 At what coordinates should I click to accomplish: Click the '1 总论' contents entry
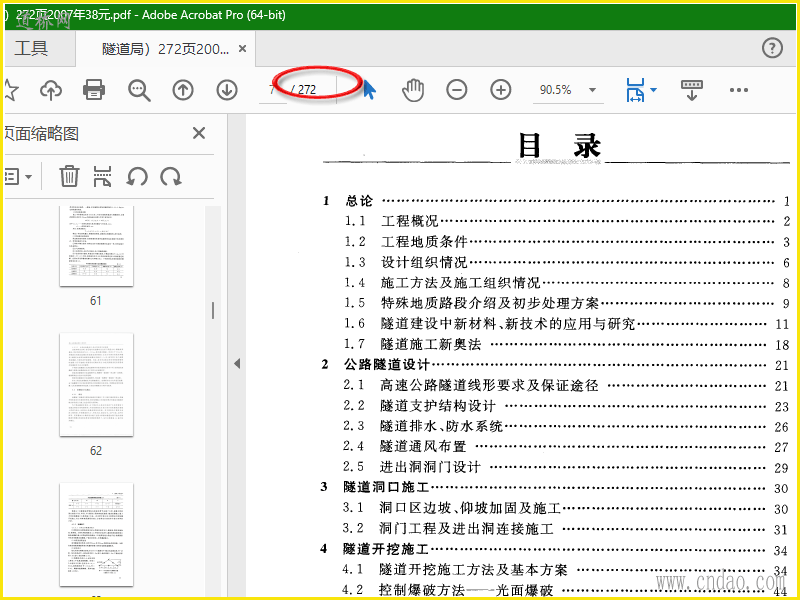point(556,201)
